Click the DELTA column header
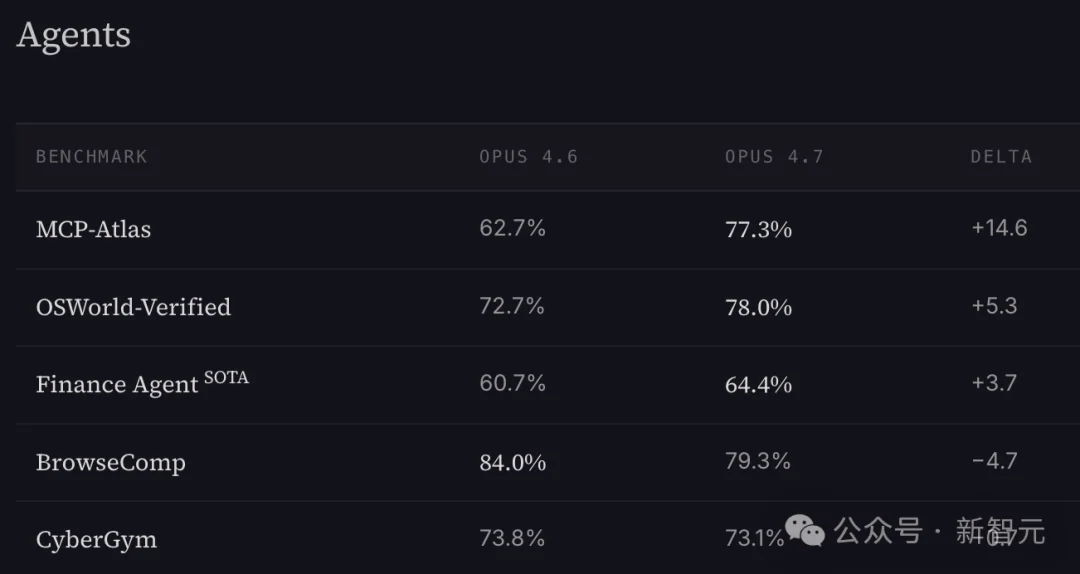The height and width of the screenshot is (574, 1080). coord(1001,157)
